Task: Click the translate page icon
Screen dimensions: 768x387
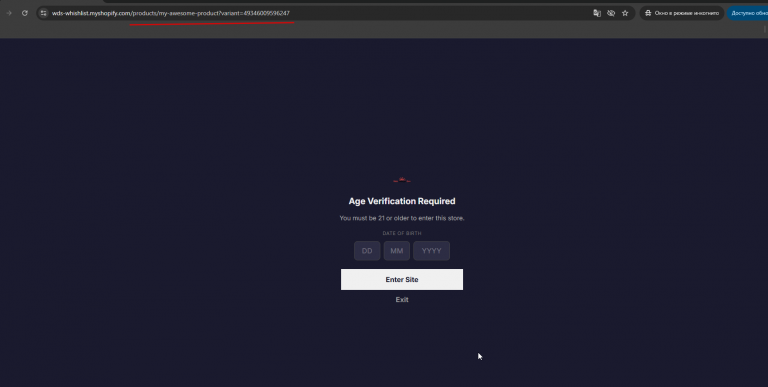Action: [597, 13]
